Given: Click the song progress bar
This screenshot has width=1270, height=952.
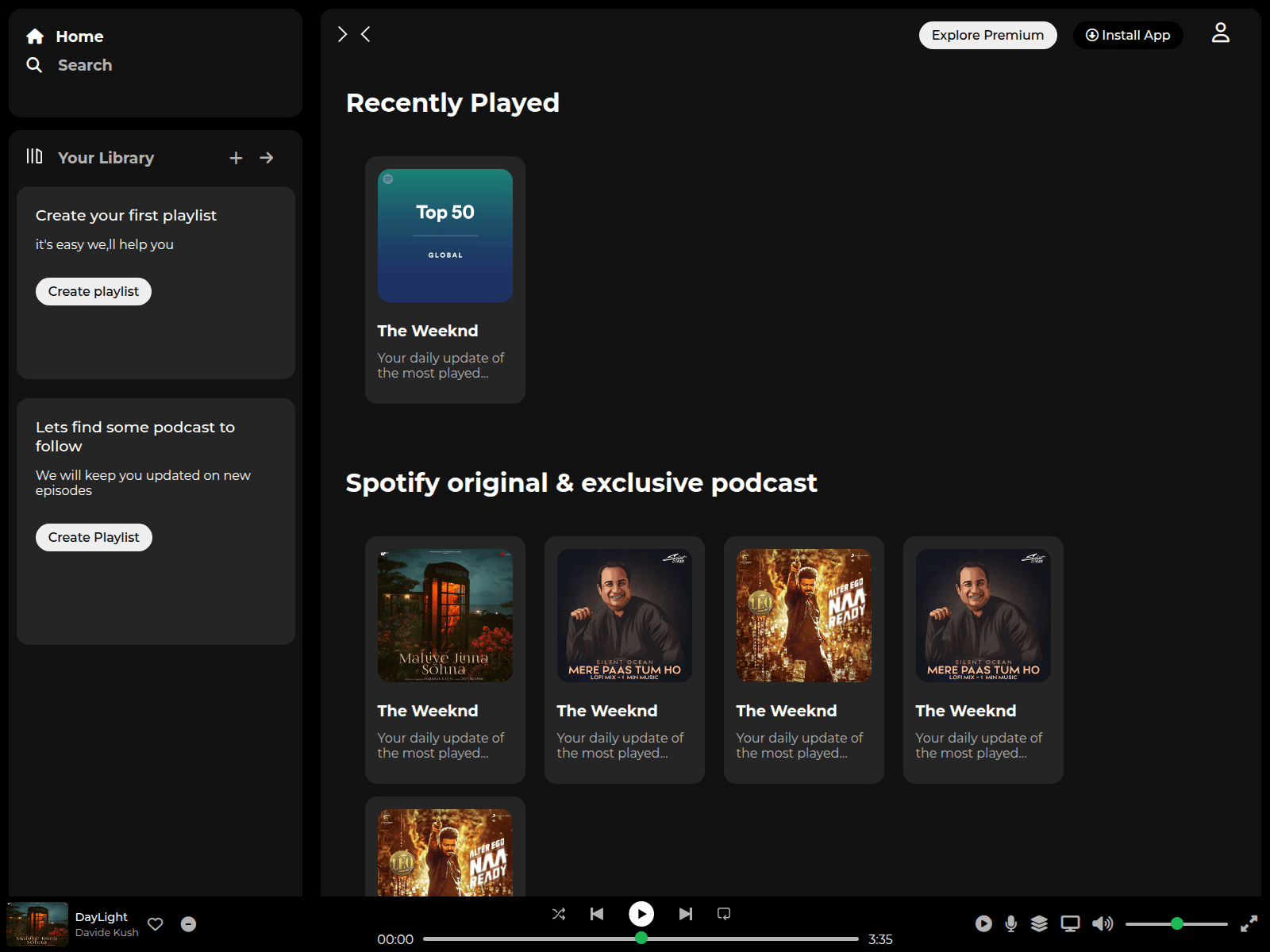Looking at the screenshot, I should pos(641,939).
